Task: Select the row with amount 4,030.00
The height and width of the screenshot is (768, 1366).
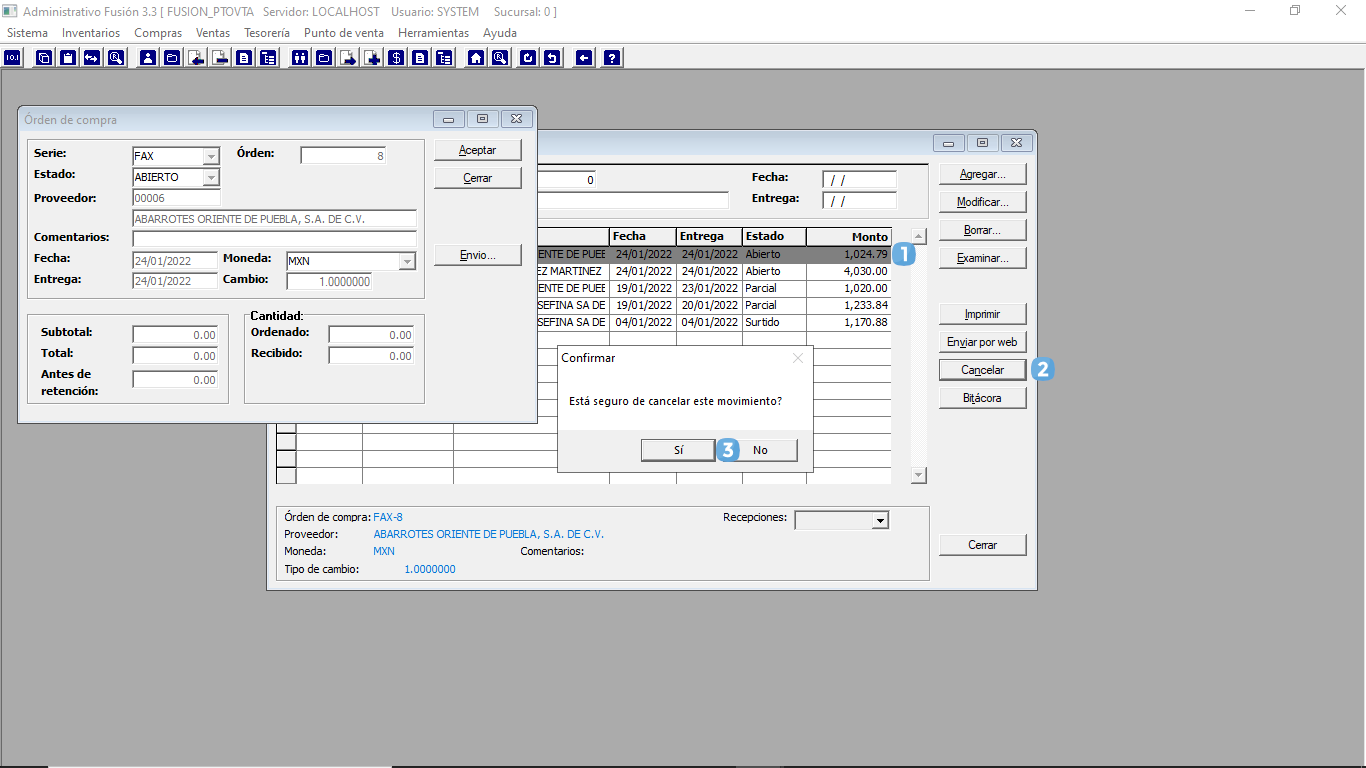Action: (713, 271)
